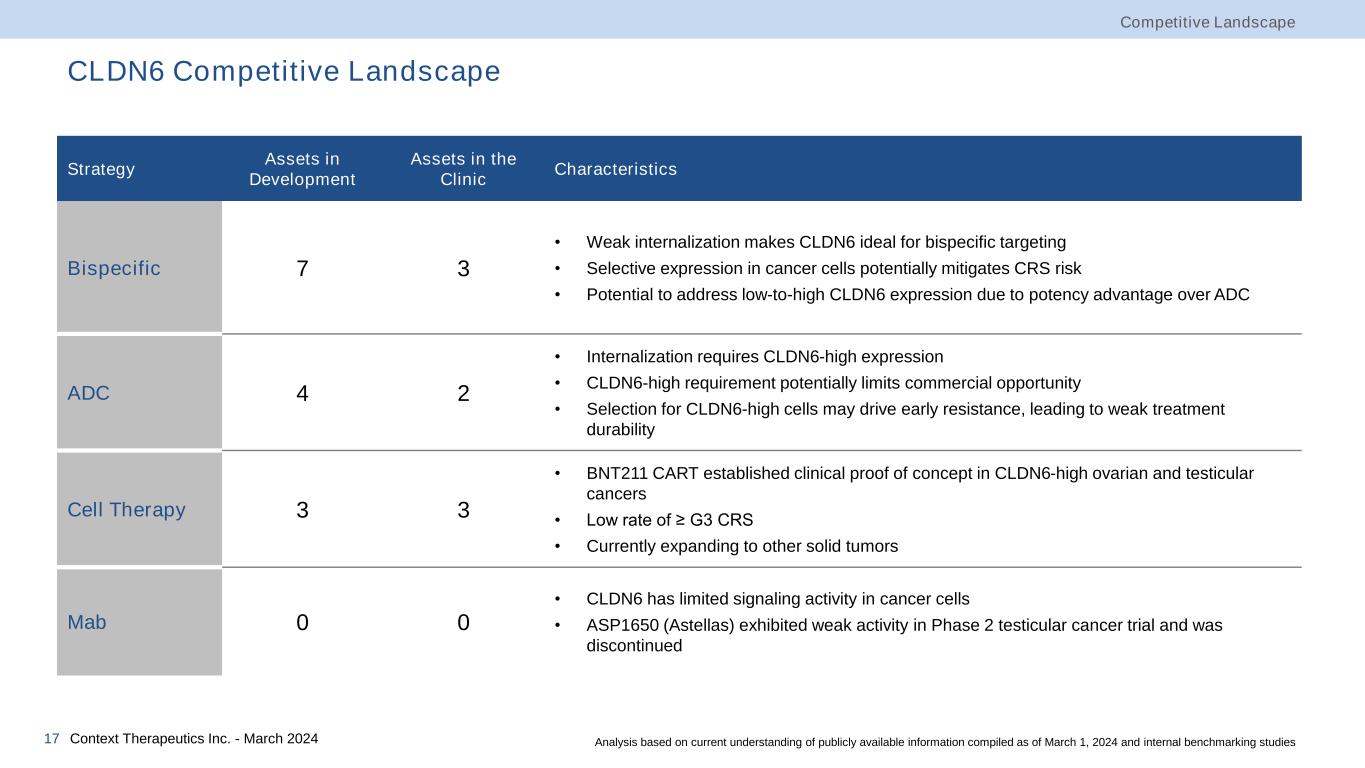The image size is (1365, 768).
Task: Select the number 4 for ADC development assets
Action: [302, 394]
